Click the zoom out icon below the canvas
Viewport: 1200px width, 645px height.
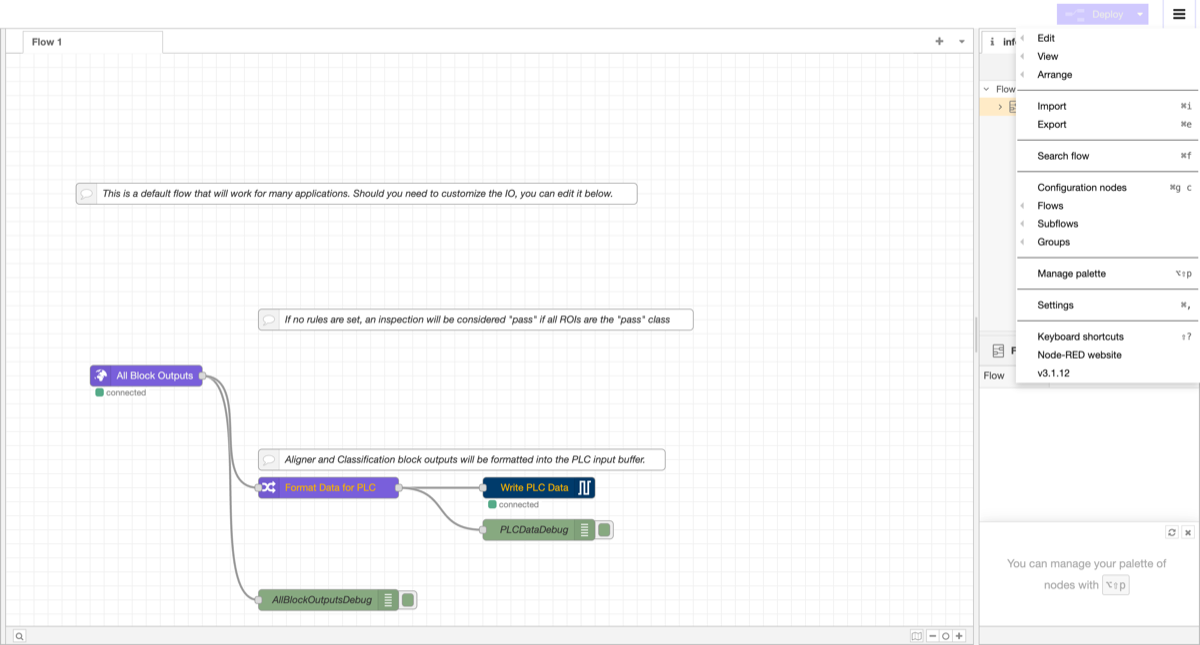click(x=933, y=635)
